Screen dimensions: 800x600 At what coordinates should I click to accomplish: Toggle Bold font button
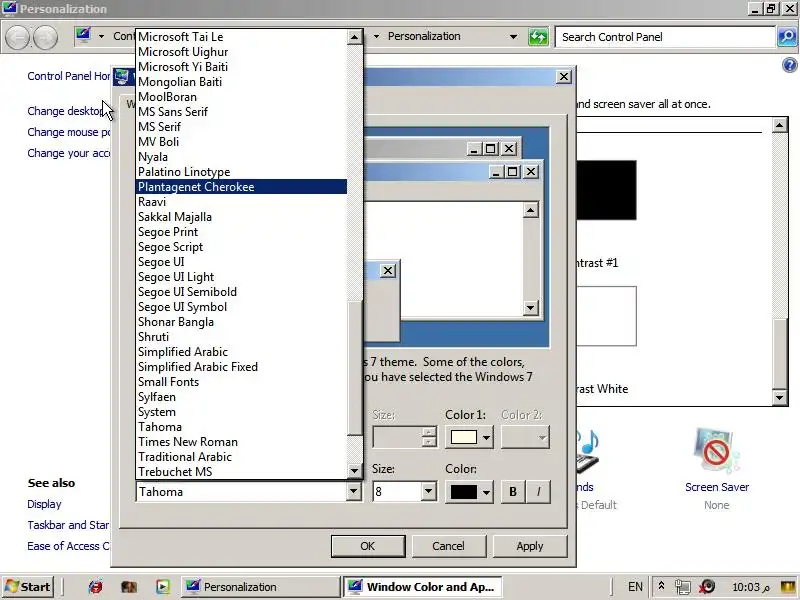point(513,491)
